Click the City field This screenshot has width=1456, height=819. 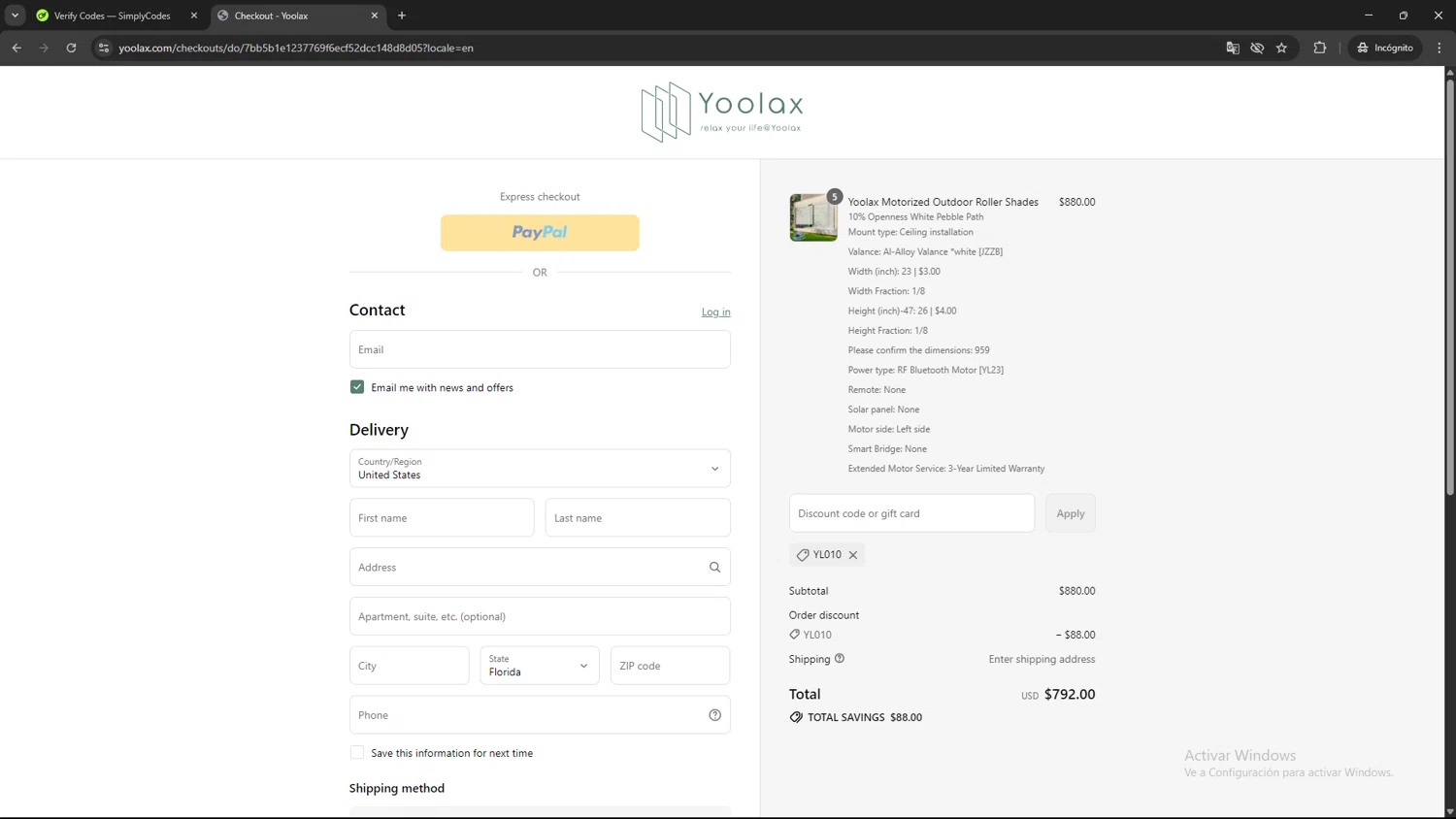[x=409, y=666]
